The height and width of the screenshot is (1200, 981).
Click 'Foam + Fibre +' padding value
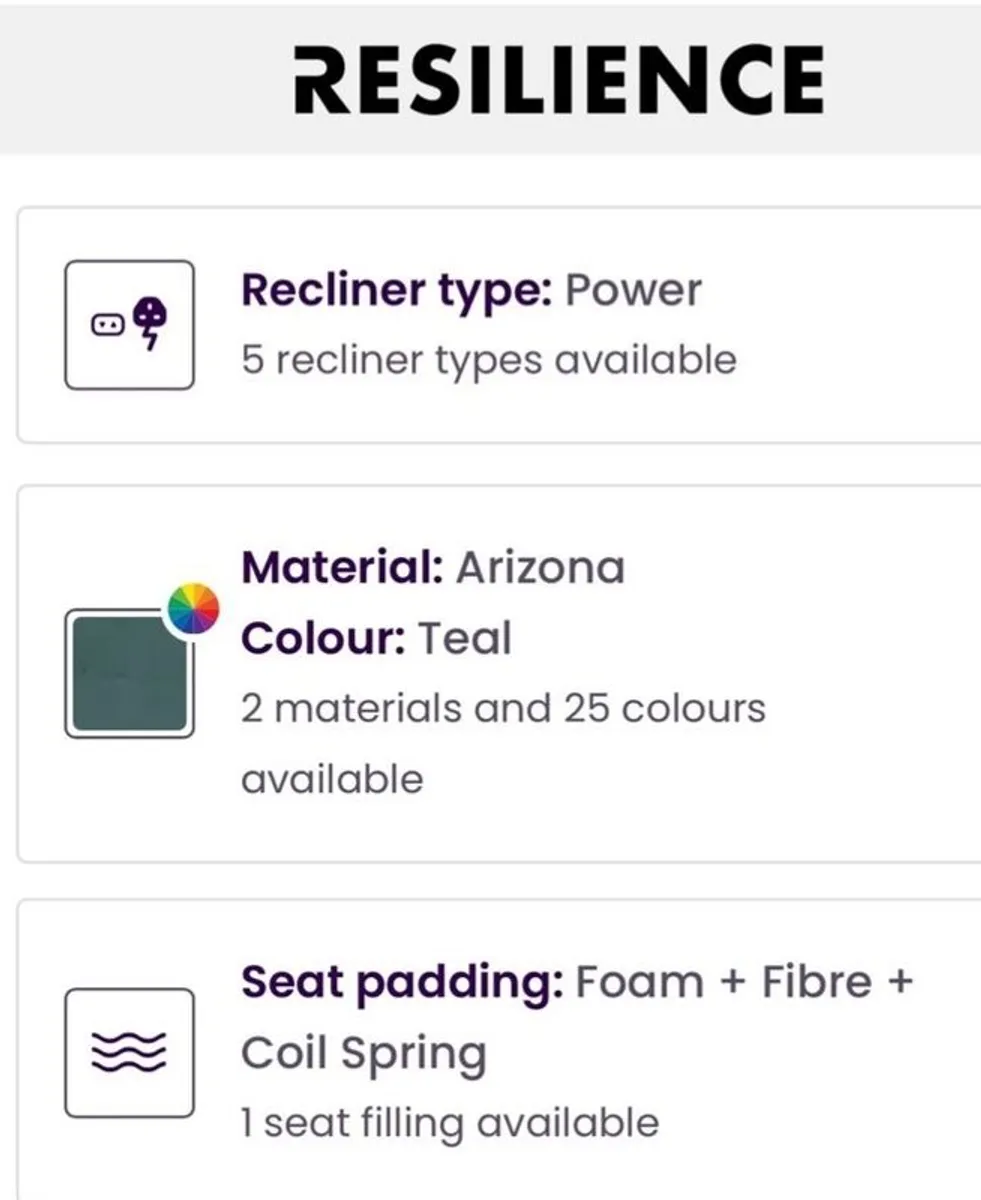coord(745,982)
